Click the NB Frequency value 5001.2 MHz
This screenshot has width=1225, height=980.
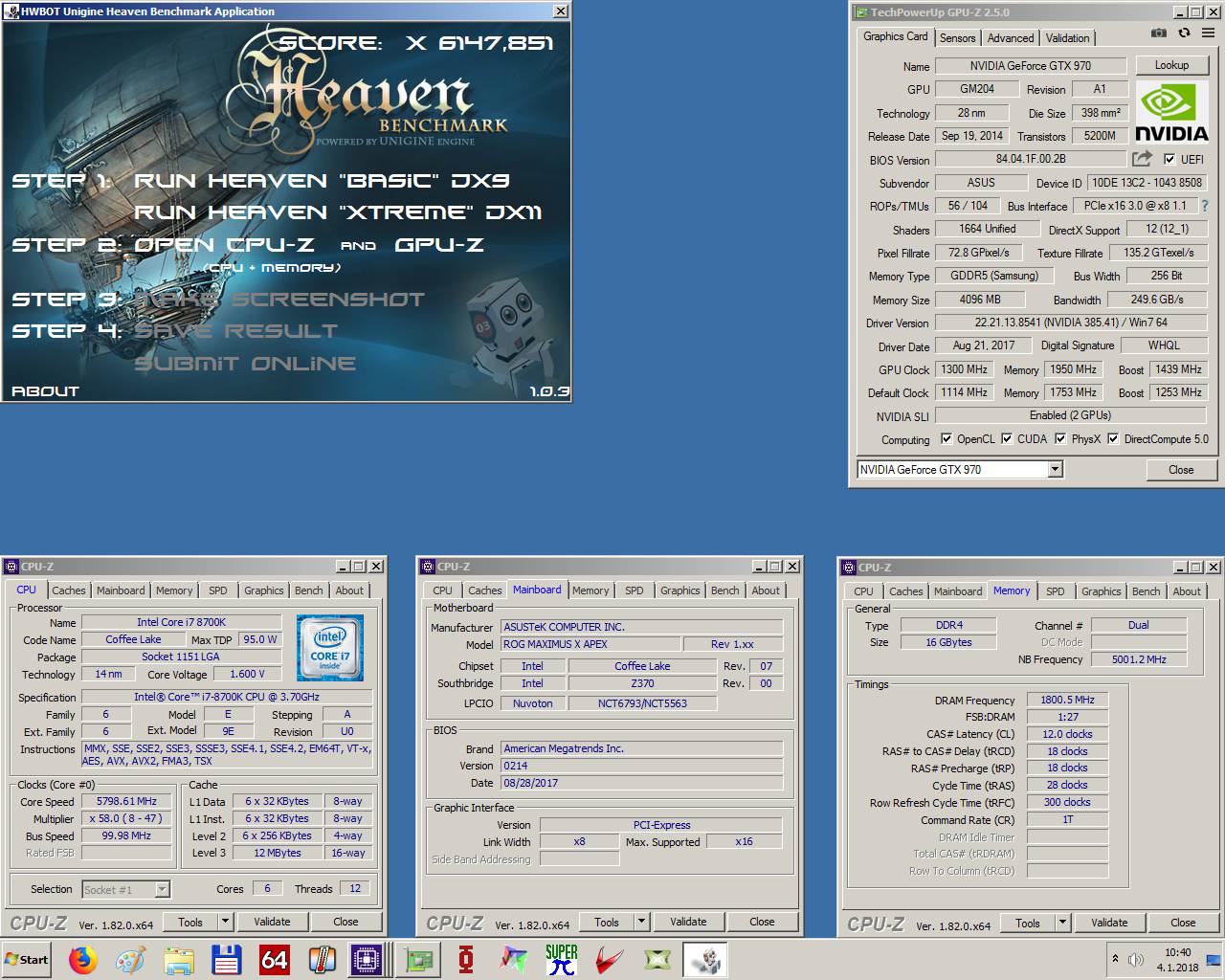click(x=1139, y=659)
